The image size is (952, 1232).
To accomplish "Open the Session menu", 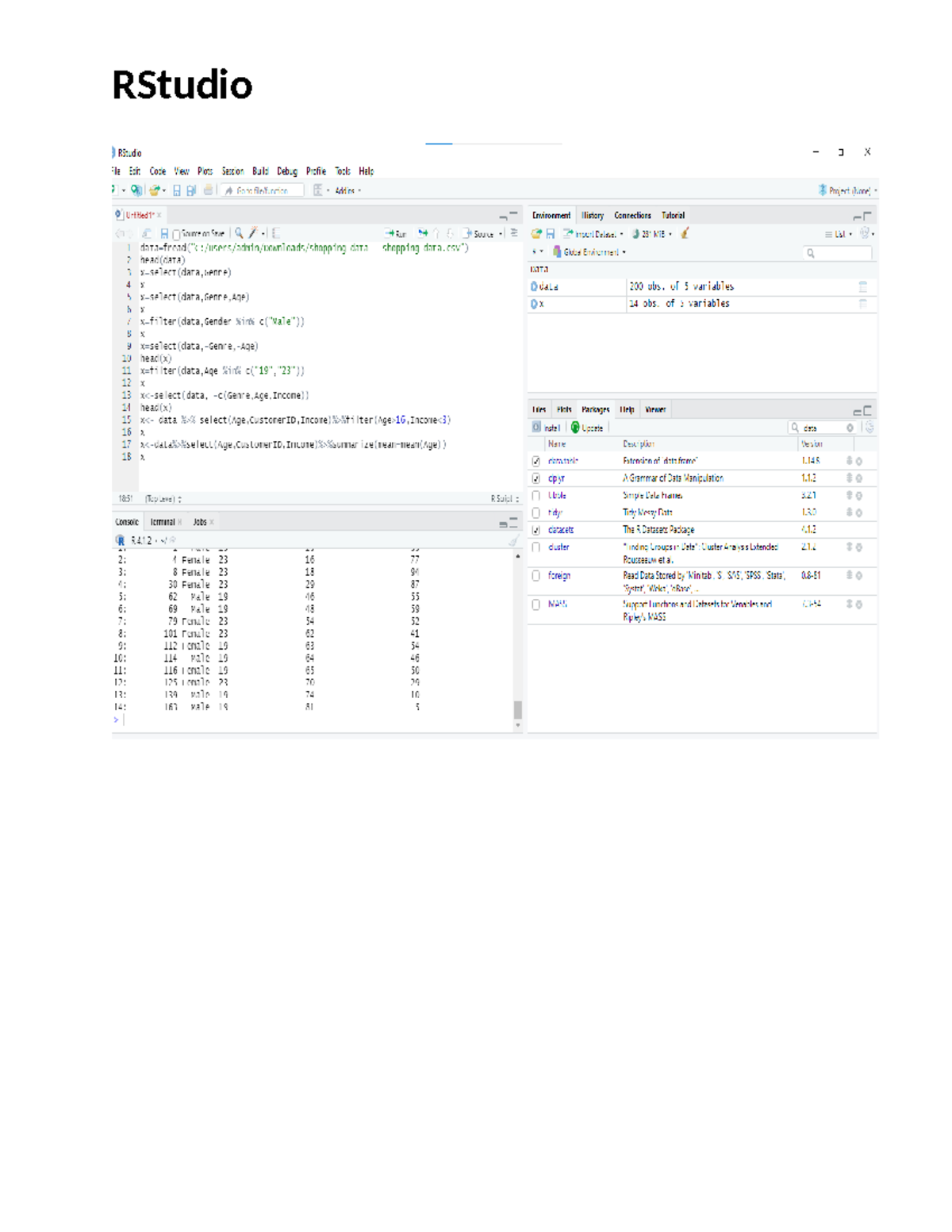I will pos(232,171).
